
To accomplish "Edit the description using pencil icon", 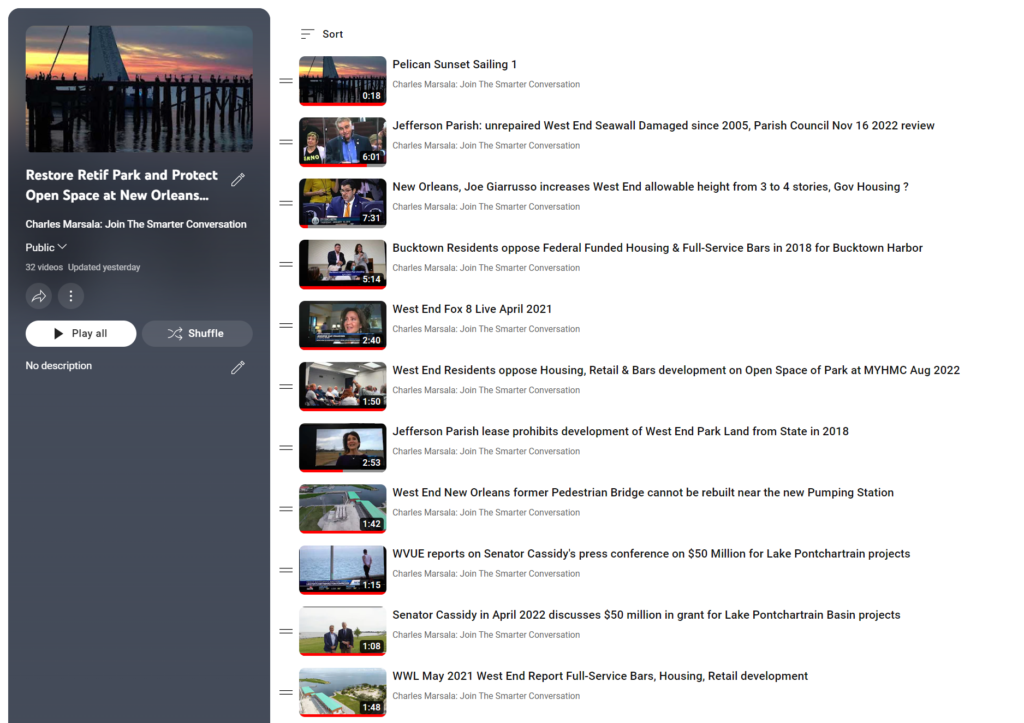I will (x=238, y=367).
